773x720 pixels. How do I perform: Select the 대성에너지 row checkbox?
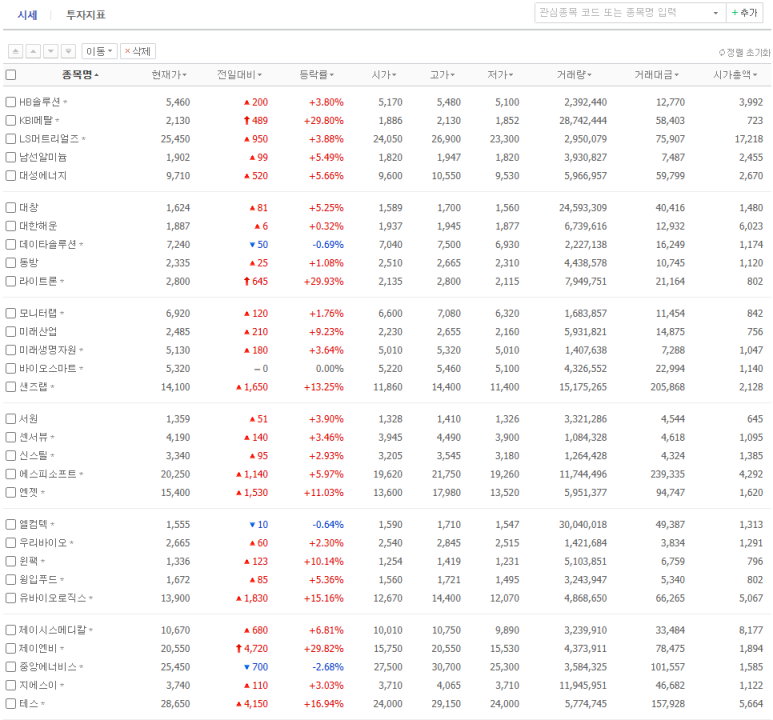point(10,176)
